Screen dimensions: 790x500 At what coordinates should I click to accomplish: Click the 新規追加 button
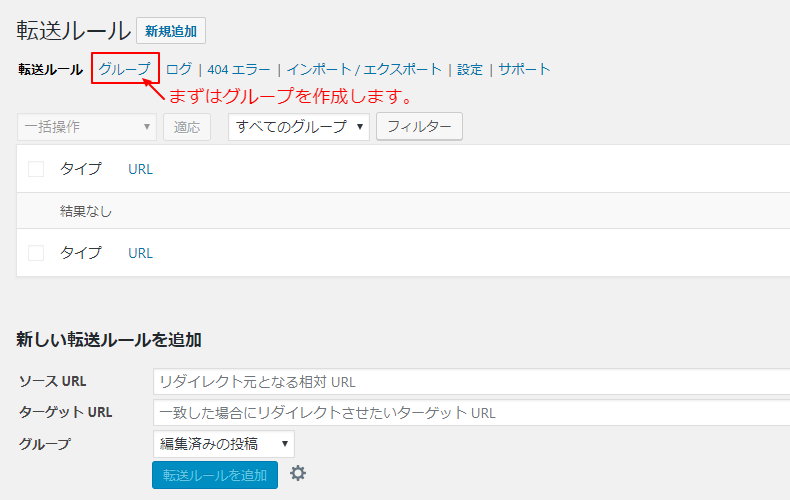(x=171, y=31)
